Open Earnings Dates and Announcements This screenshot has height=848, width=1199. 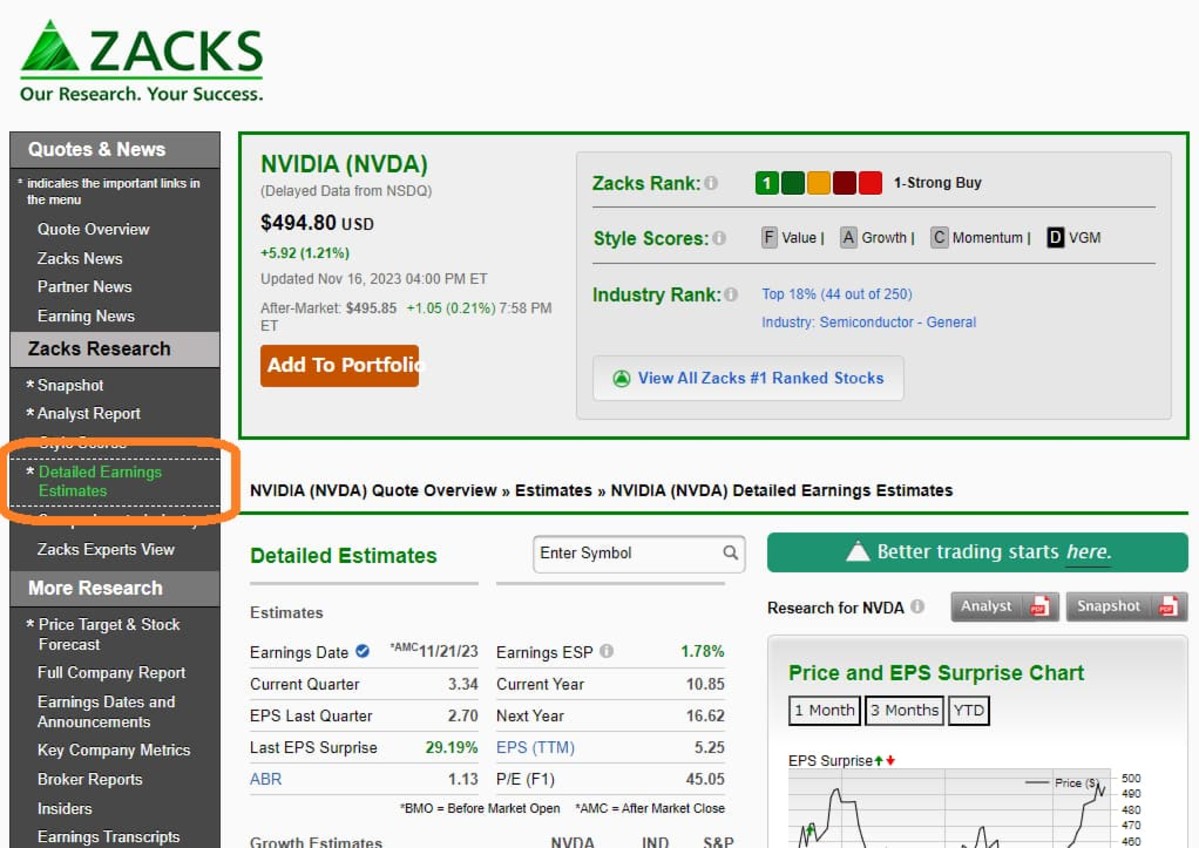106,712
